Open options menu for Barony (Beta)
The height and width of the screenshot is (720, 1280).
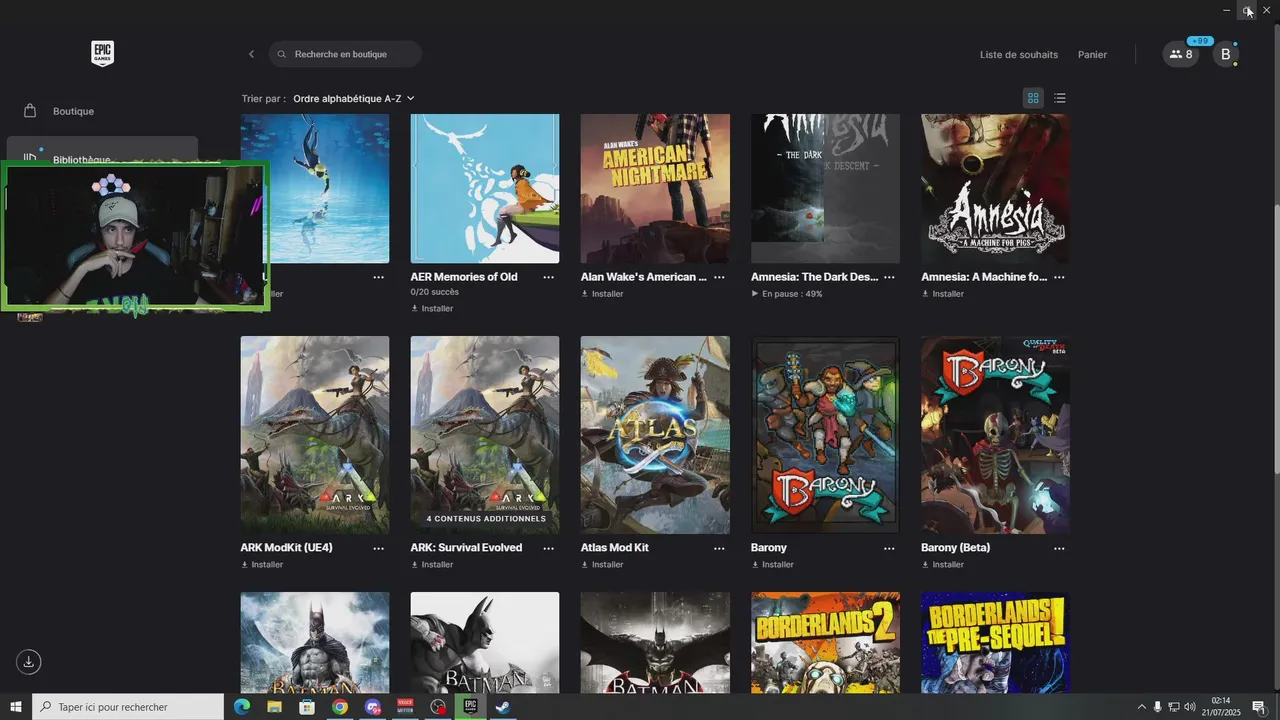point(1059,548)
